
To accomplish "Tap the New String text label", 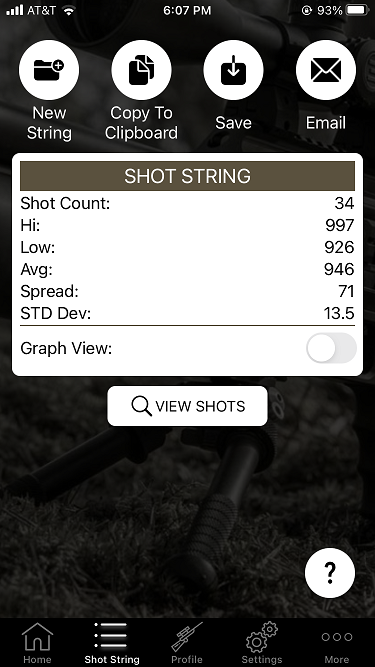I will click(x=49, y=123).
